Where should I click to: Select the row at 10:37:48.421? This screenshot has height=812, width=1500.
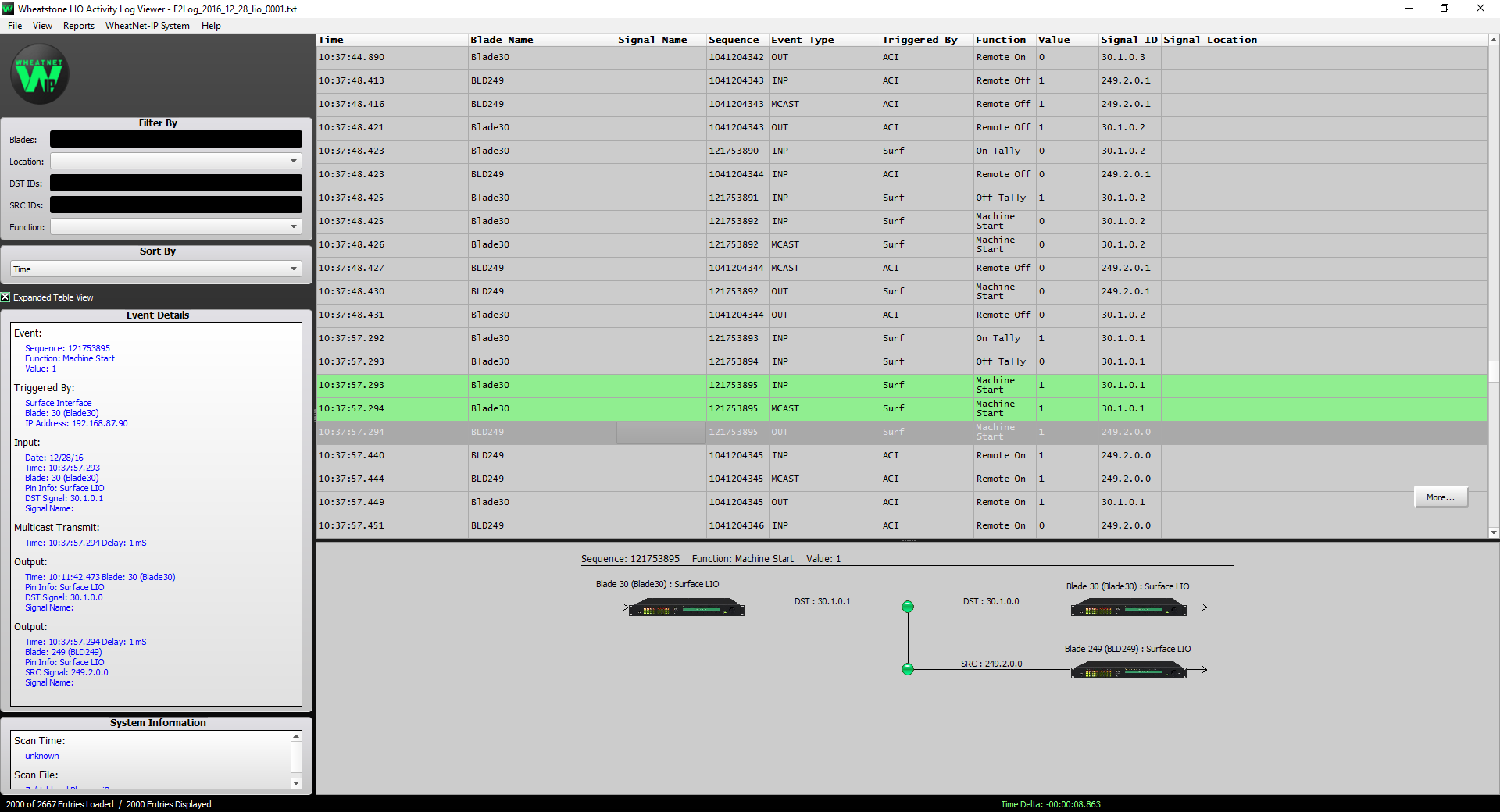[902, 128]
